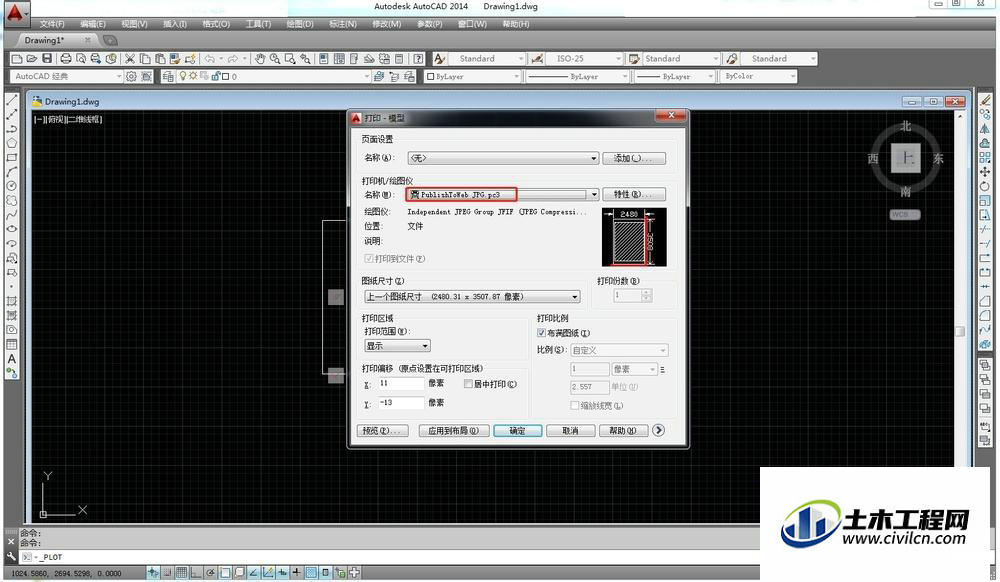Click the Undo arrow icon

[x=209, y=59]
